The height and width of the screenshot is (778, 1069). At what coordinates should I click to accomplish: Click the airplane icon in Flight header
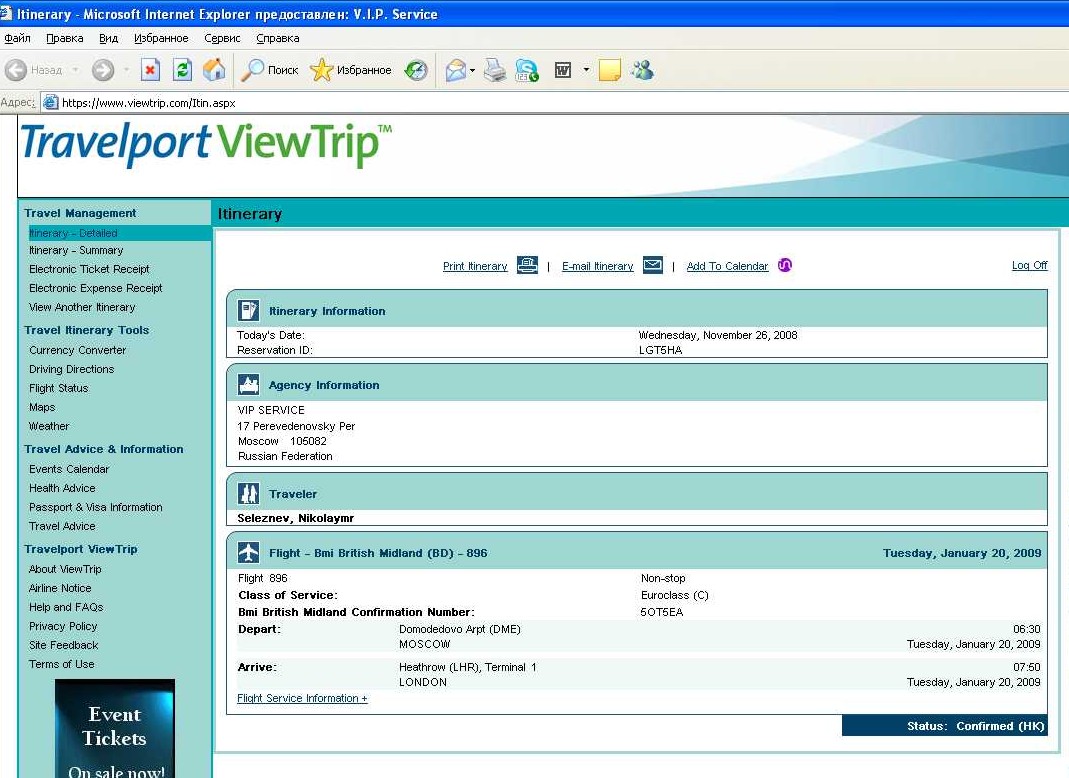[248, 552]
